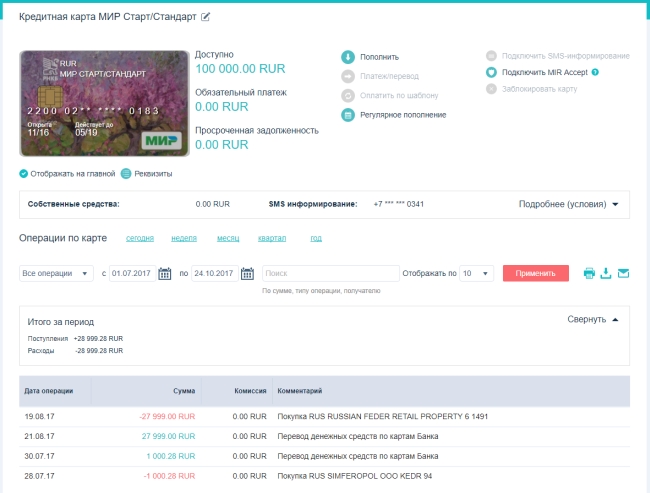Screen dimensions: 650x493
Task: Filter operations by квартал
Action: tap(272, 238)
